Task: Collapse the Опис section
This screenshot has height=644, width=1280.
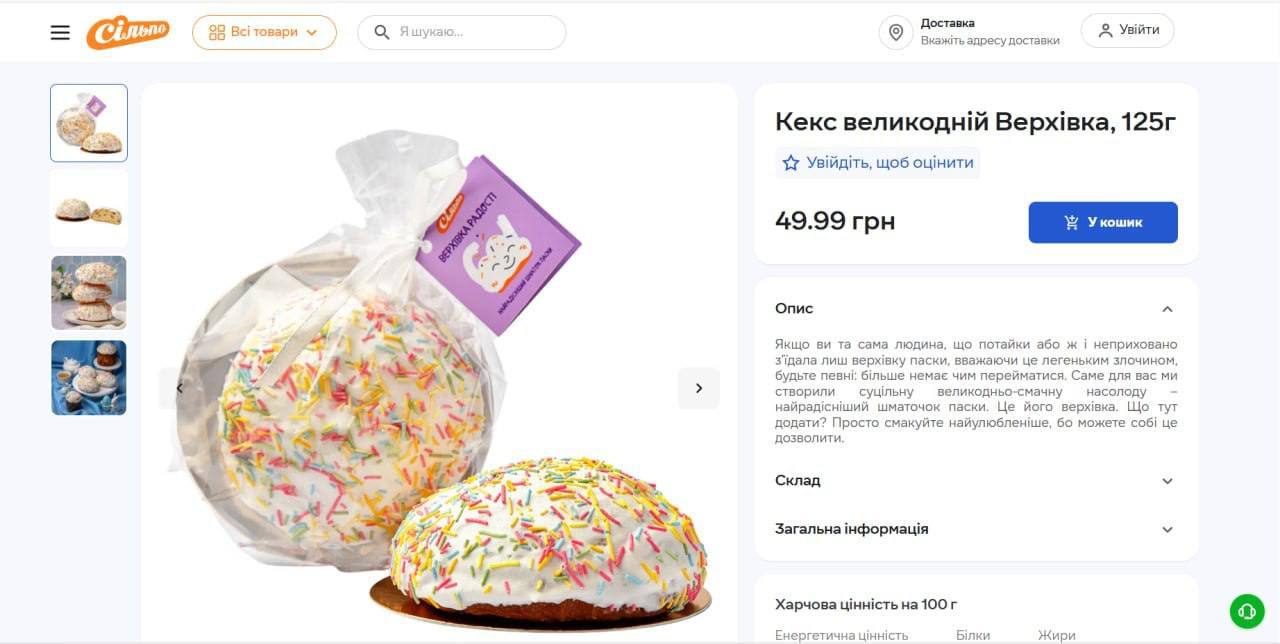Action: 1167,309
